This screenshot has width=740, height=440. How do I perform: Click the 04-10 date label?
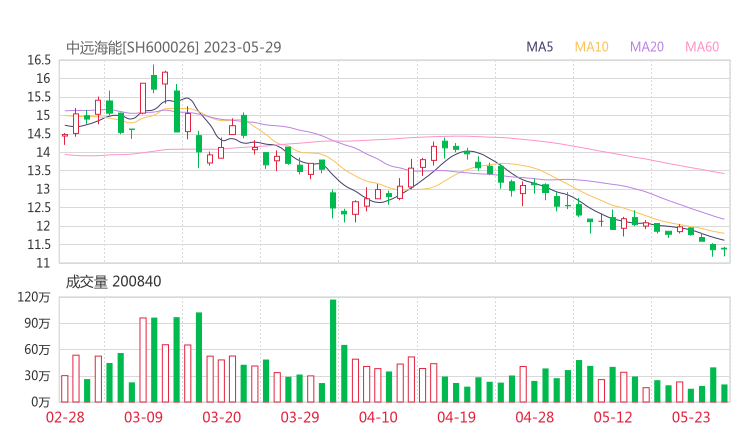[378, 417]
